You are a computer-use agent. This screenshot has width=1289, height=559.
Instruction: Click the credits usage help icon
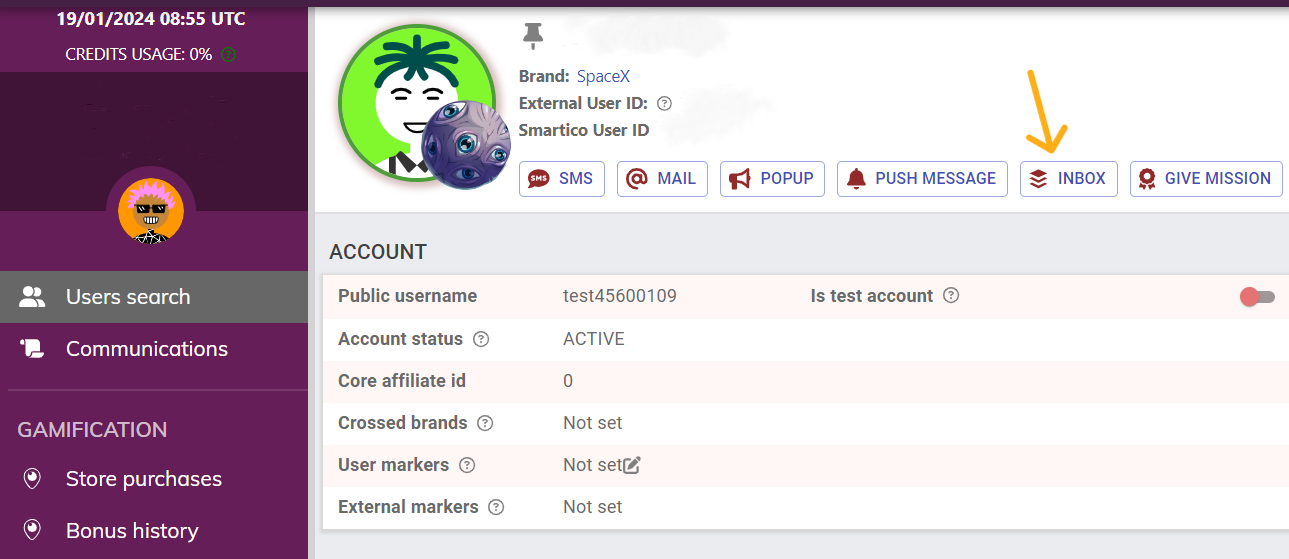[228, 54]
